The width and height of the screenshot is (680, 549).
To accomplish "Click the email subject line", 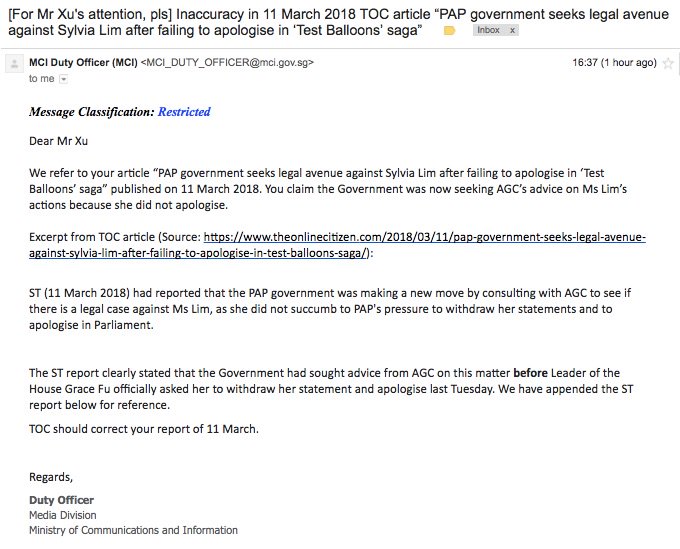I will point(338,22).
